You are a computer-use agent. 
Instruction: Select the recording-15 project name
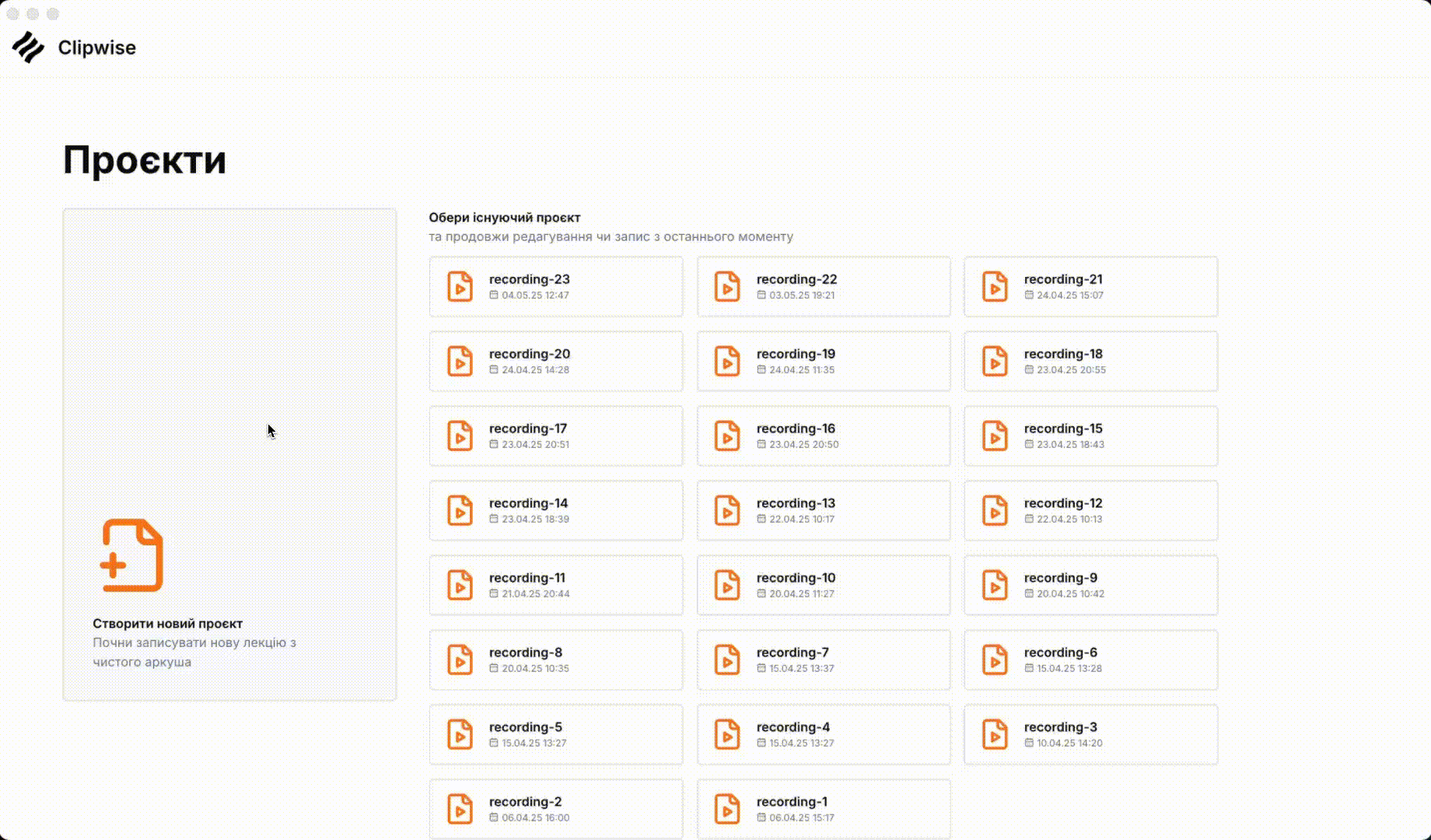1063,429
